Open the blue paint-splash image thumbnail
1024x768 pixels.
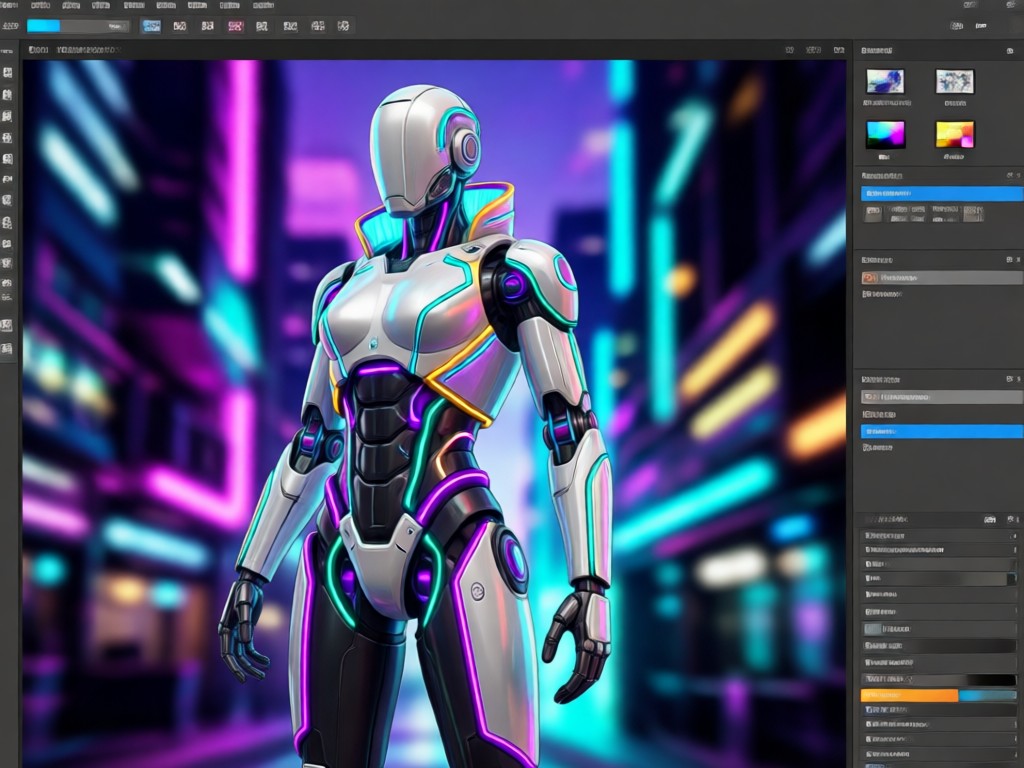coord(886,82)
